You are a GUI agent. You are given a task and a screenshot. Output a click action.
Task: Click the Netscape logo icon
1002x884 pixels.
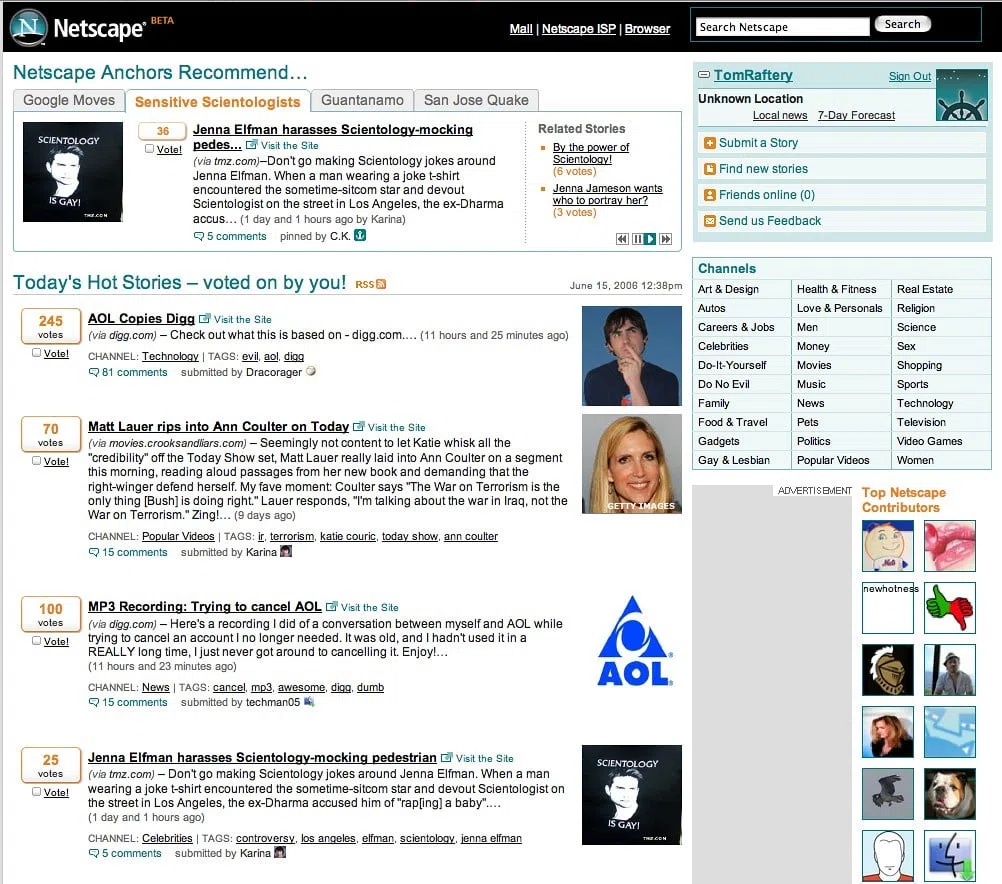coord(29,27)
